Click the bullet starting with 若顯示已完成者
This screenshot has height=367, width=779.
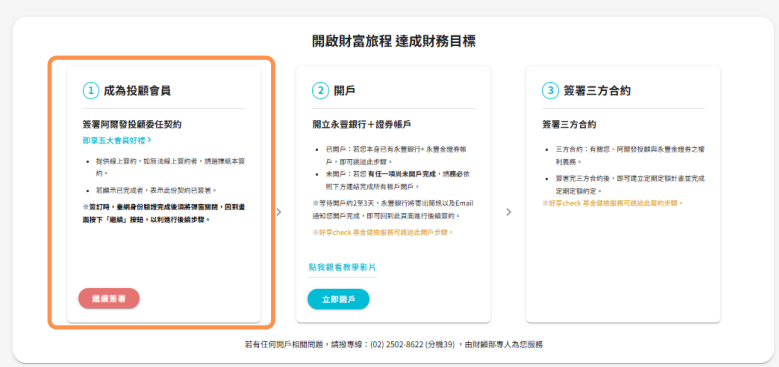(156, 190)
